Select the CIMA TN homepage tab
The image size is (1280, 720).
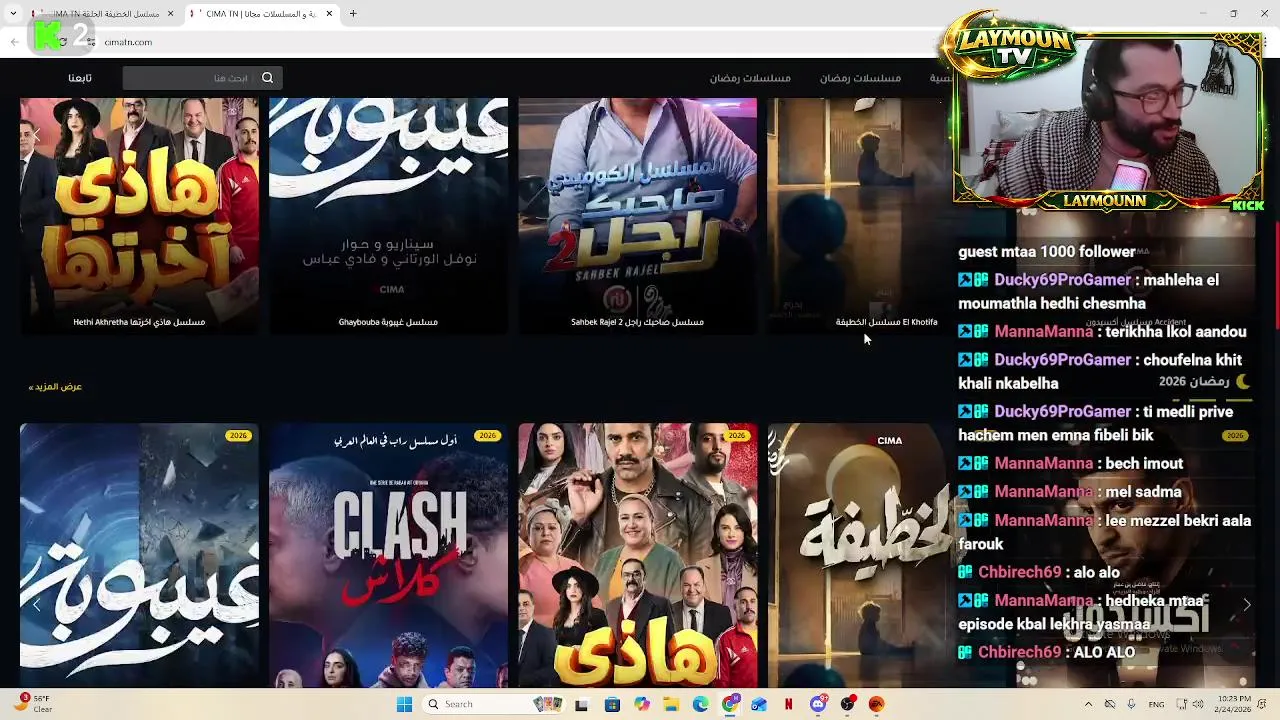(264, 14)
